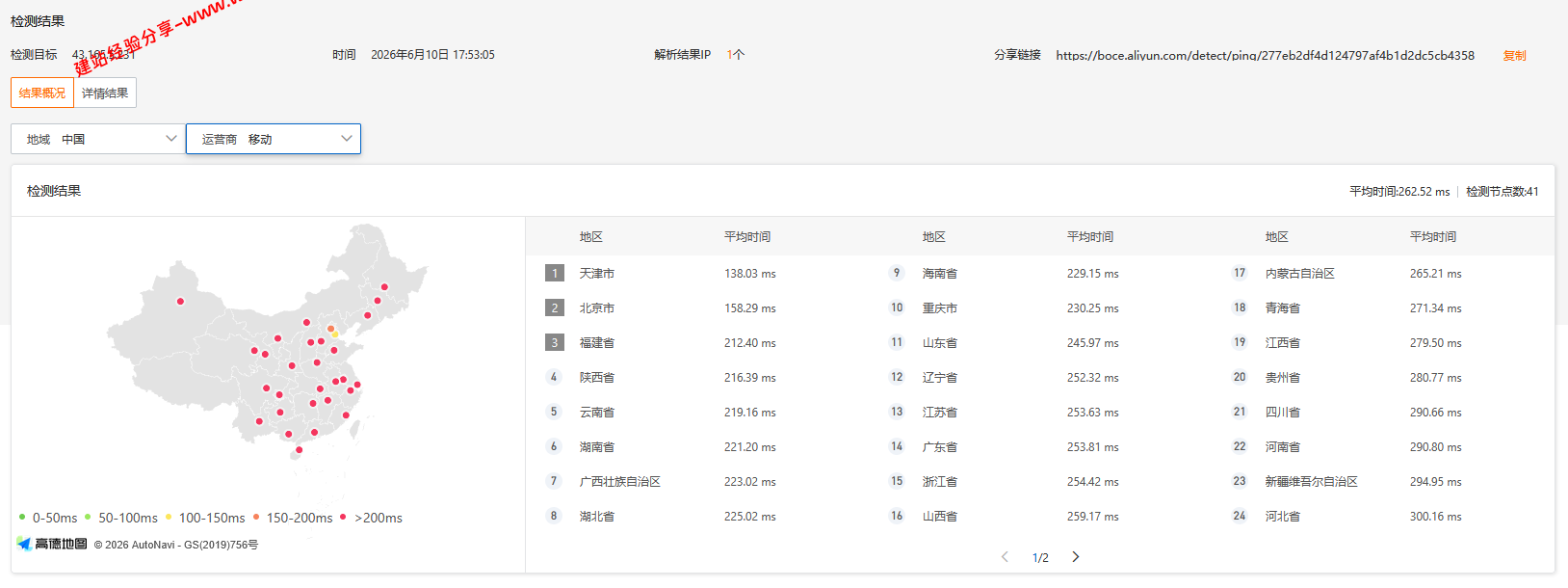
Task: Click the orange Beijing node marker on map
Action: click(330, 329)
